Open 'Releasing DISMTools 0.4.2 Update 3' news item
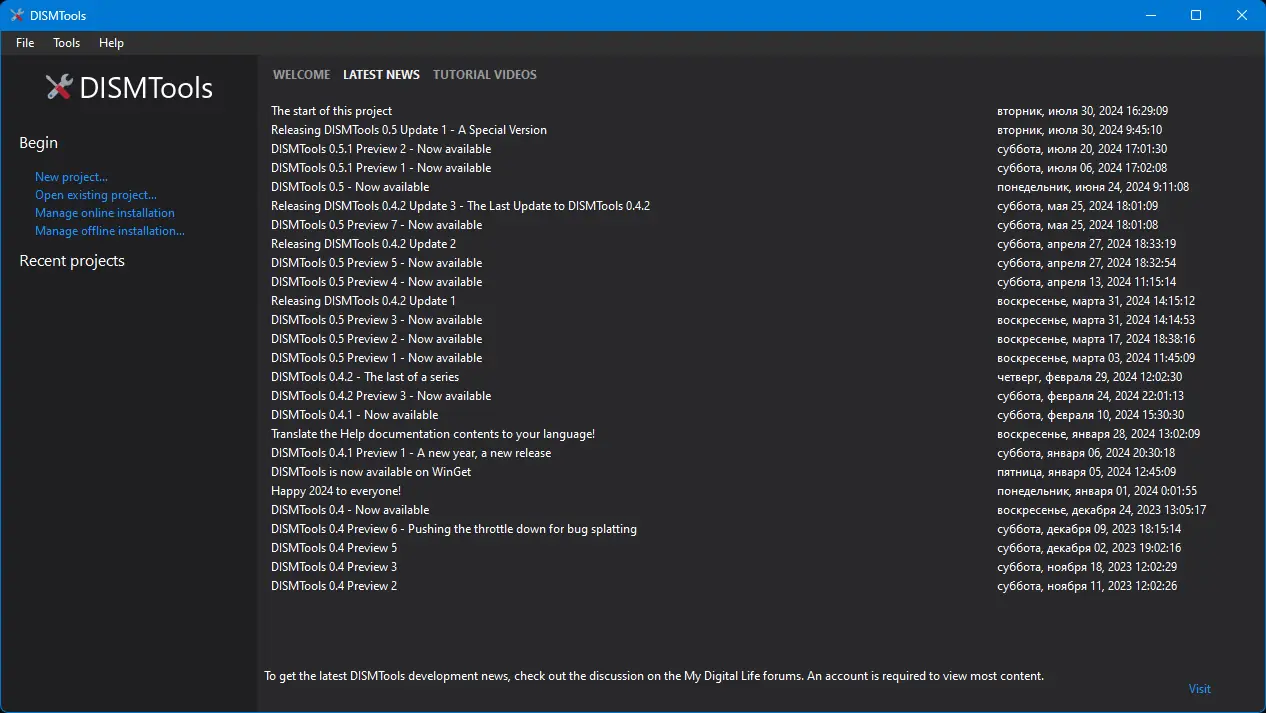Viewport: 1266px width, 713px height. coord(461,206)
